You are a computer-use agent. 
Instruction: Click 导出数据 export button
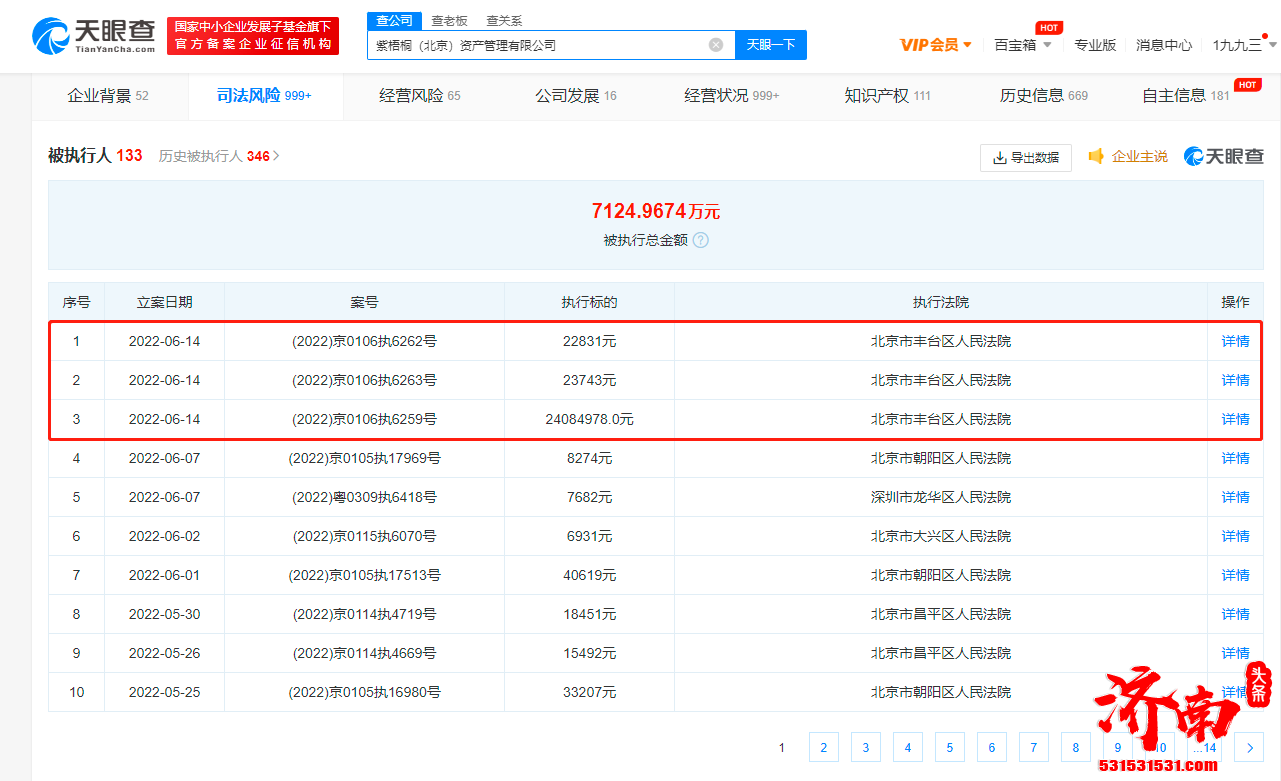point(1025,157)
